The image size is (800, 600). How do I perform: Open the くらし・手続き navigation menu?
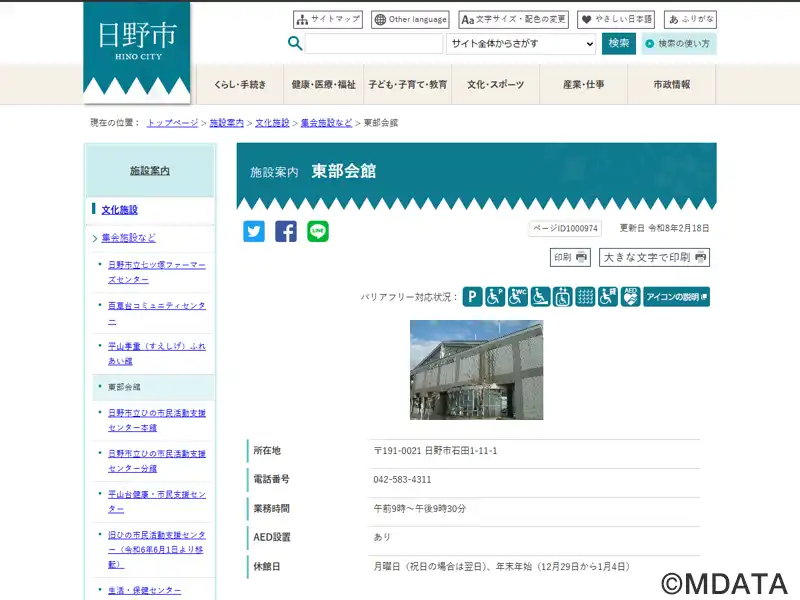coord(240,85)
